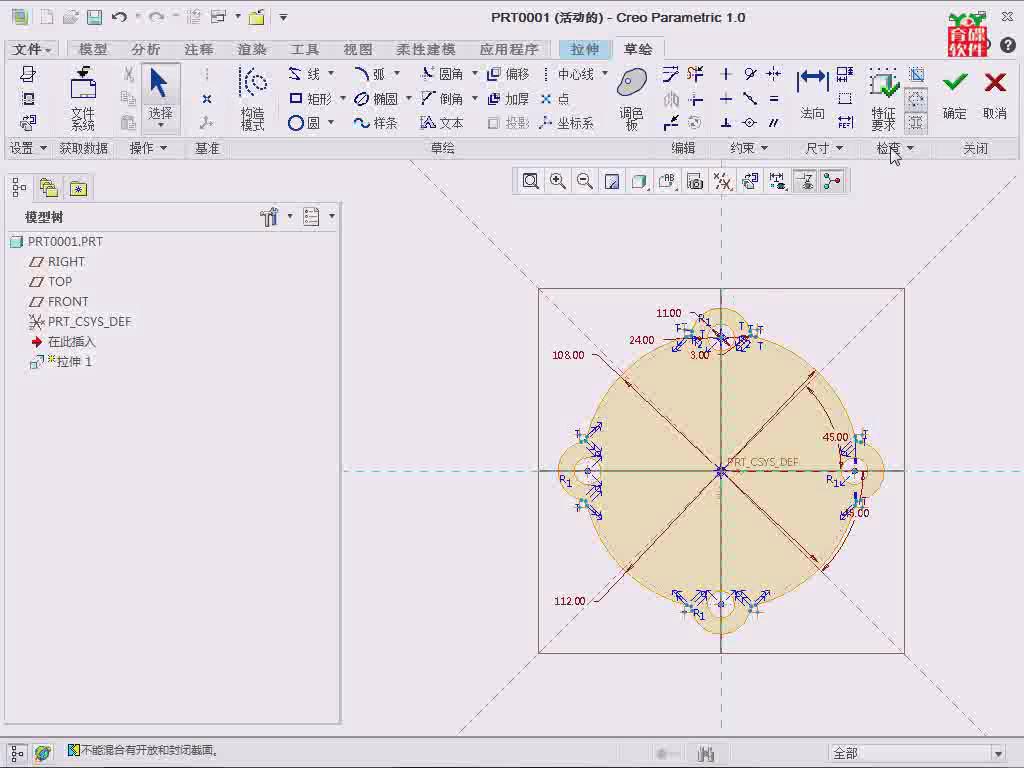
Task: Apply the Equal constraint icon
Action: point(774,99)
